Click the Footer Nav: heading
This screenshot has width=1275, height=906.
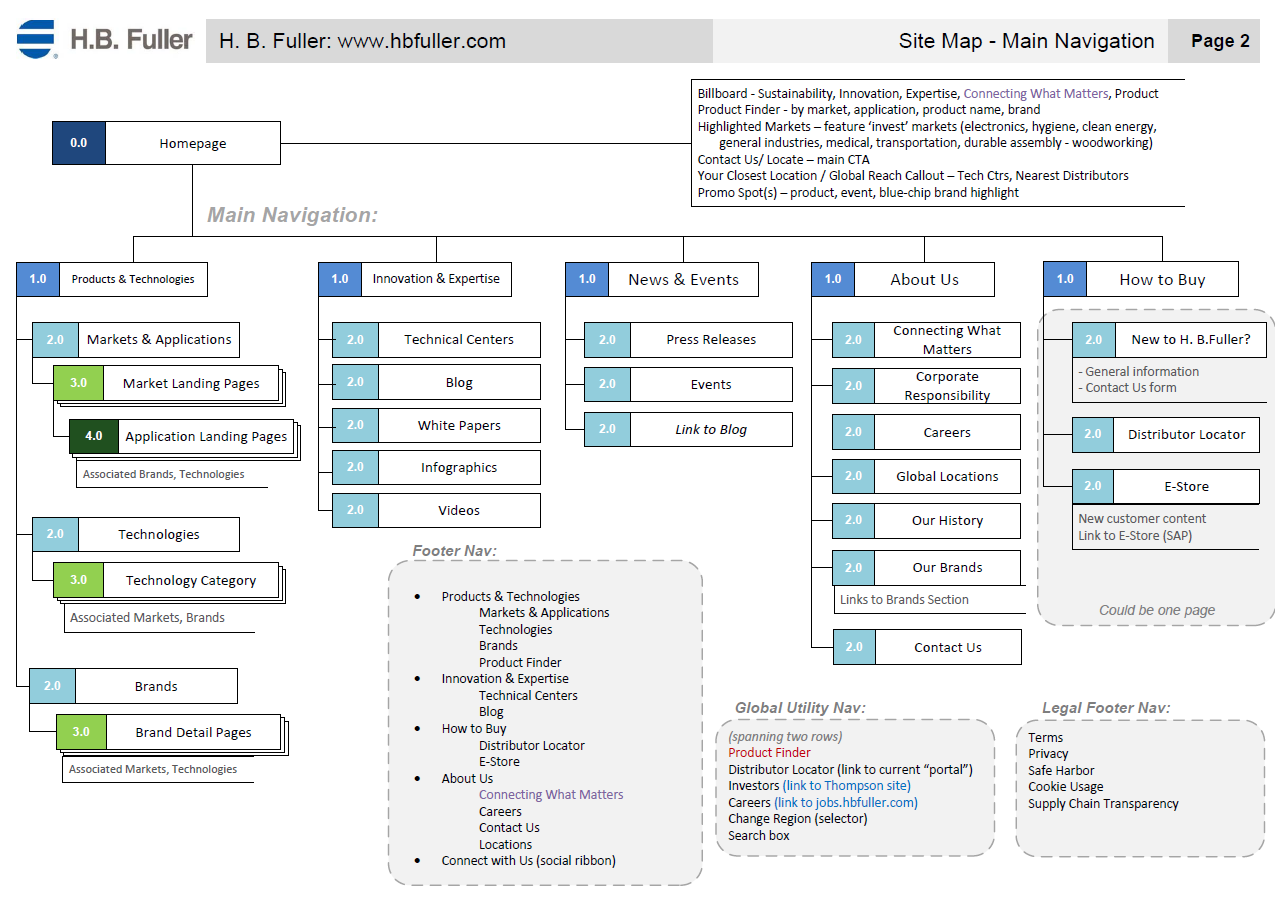(x=455, y=551)
